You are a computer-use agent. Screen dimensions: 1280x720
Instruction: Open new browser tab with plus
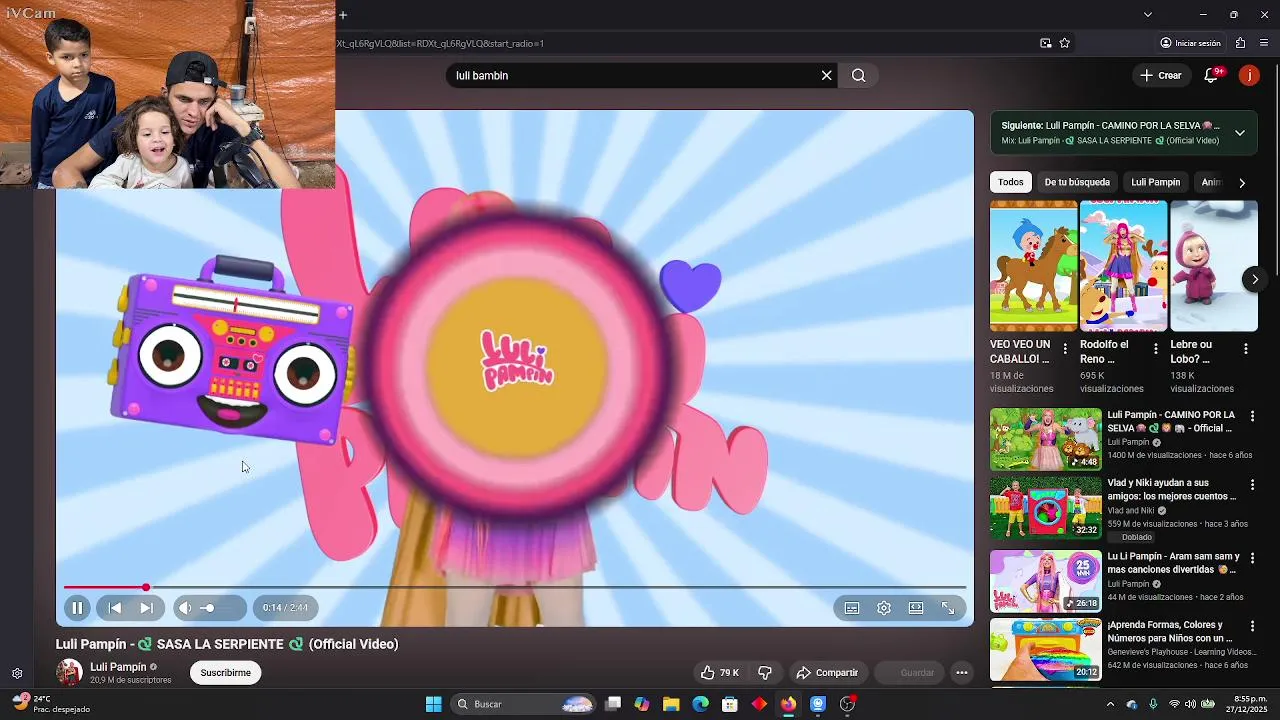point(343,15)
